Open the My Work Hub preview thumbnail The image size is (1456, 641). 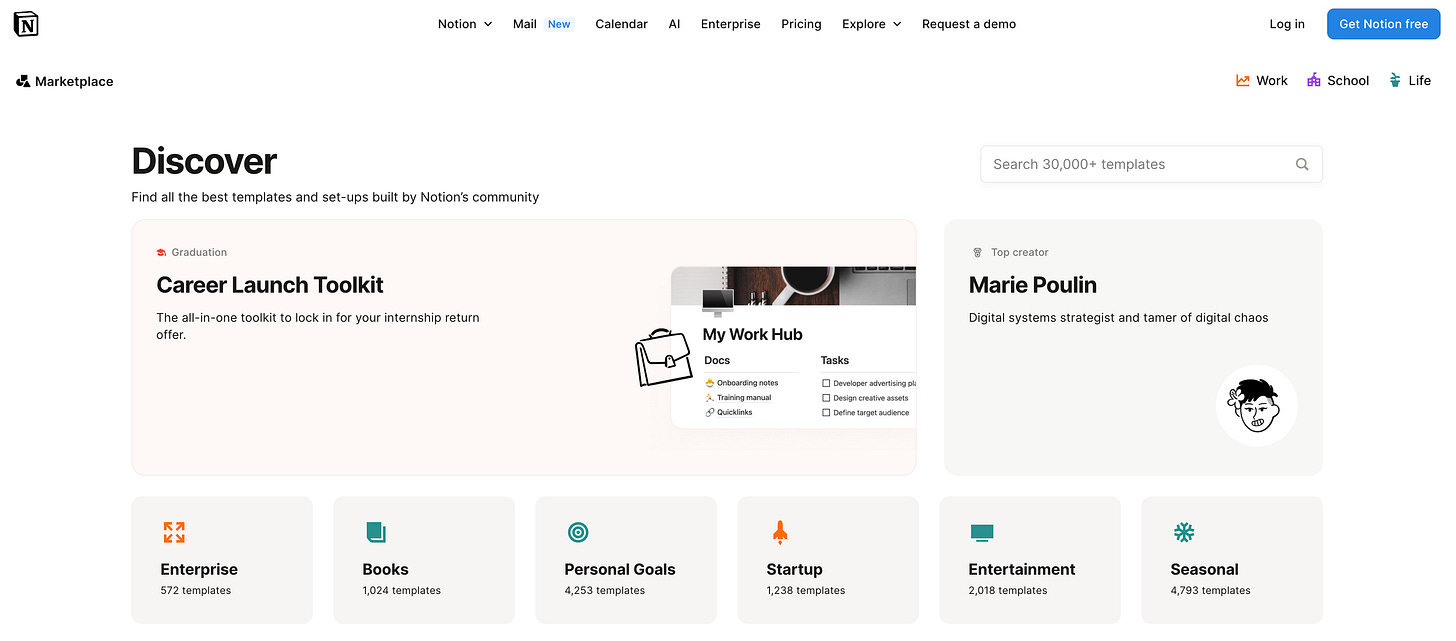click(793, 347)
